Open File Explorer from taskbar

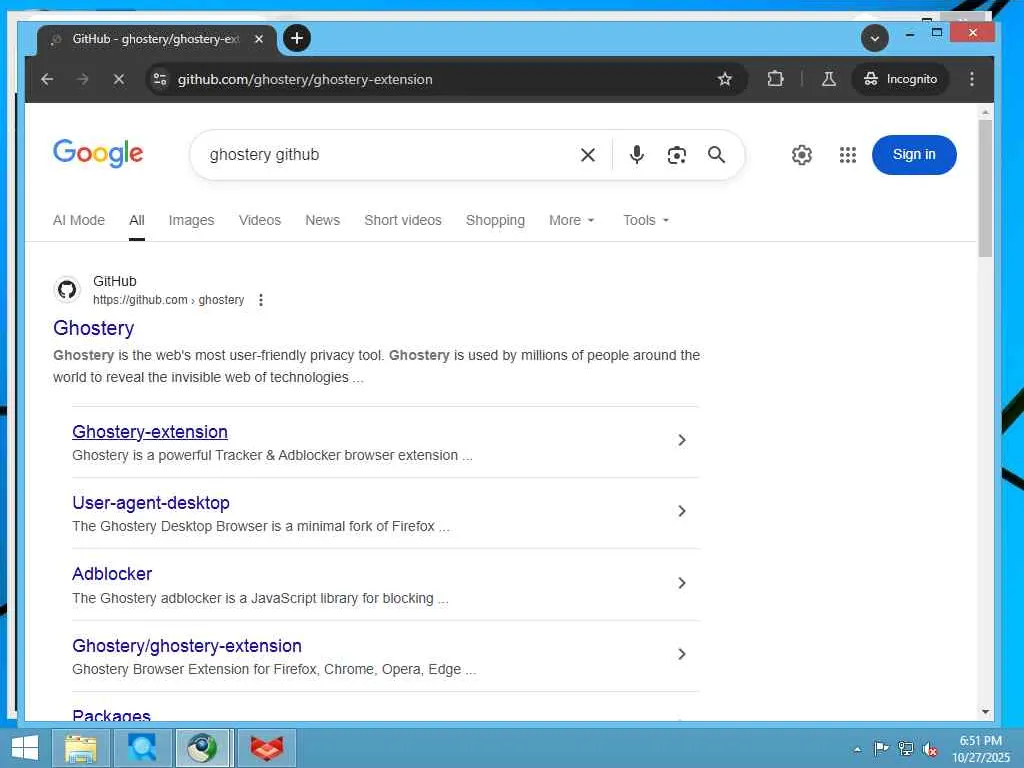80,748
